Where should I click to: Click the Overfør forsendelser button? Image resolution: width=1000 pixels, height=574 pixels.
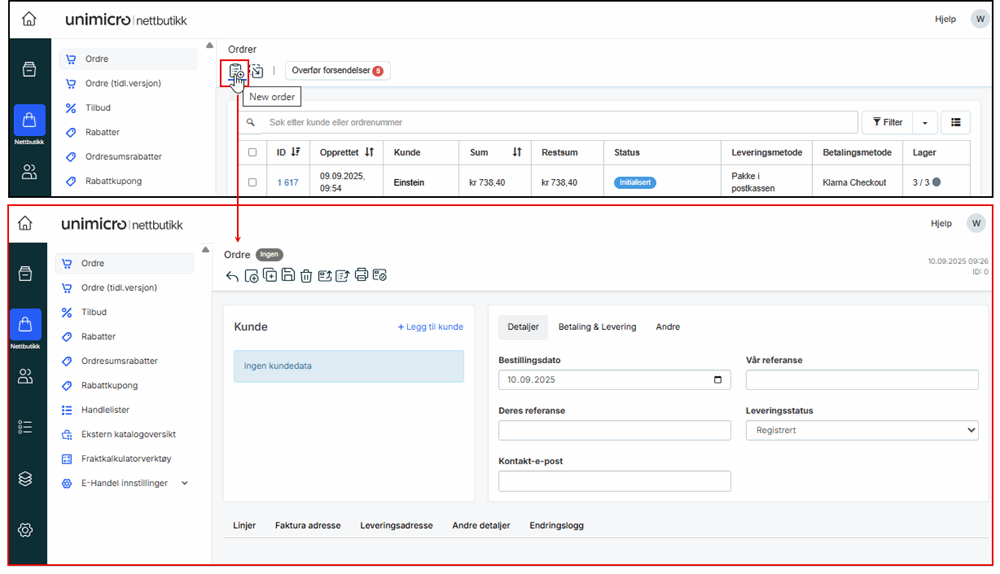pyautogui.click(x=337, y=71)
